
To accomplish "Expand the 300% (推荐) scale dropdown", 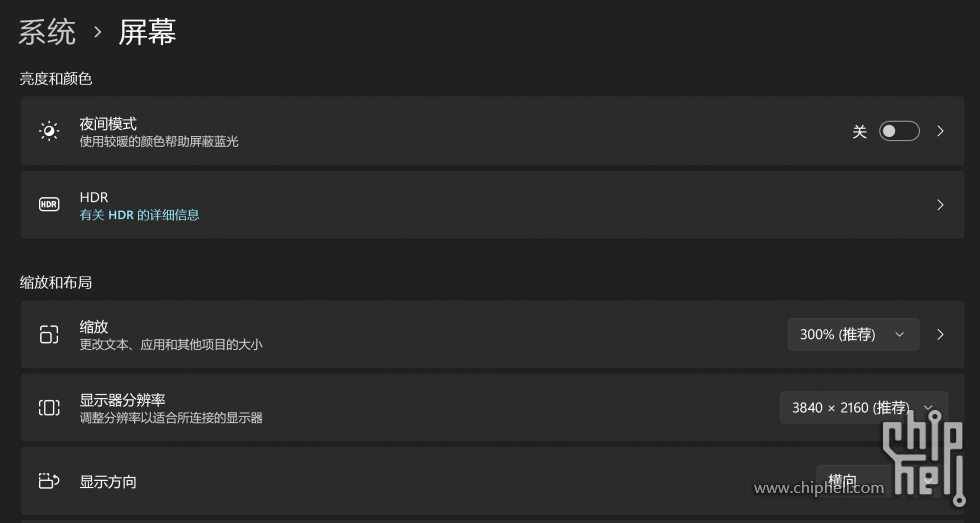I will 853,334.
